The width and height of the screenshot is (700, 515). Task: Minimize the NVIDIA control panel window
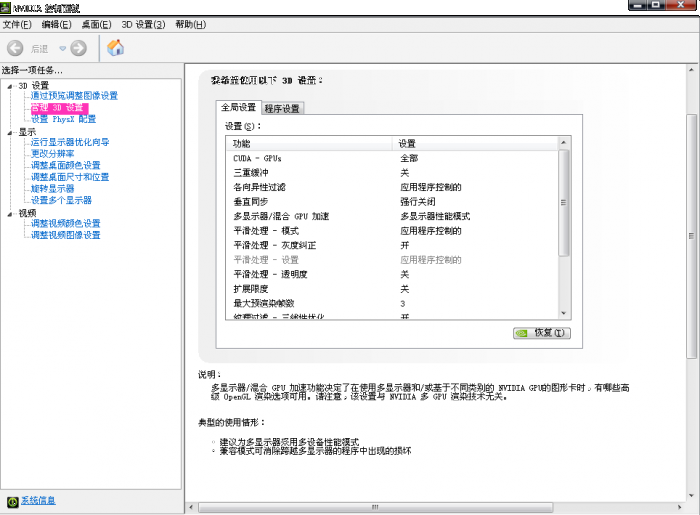point(638,5)
